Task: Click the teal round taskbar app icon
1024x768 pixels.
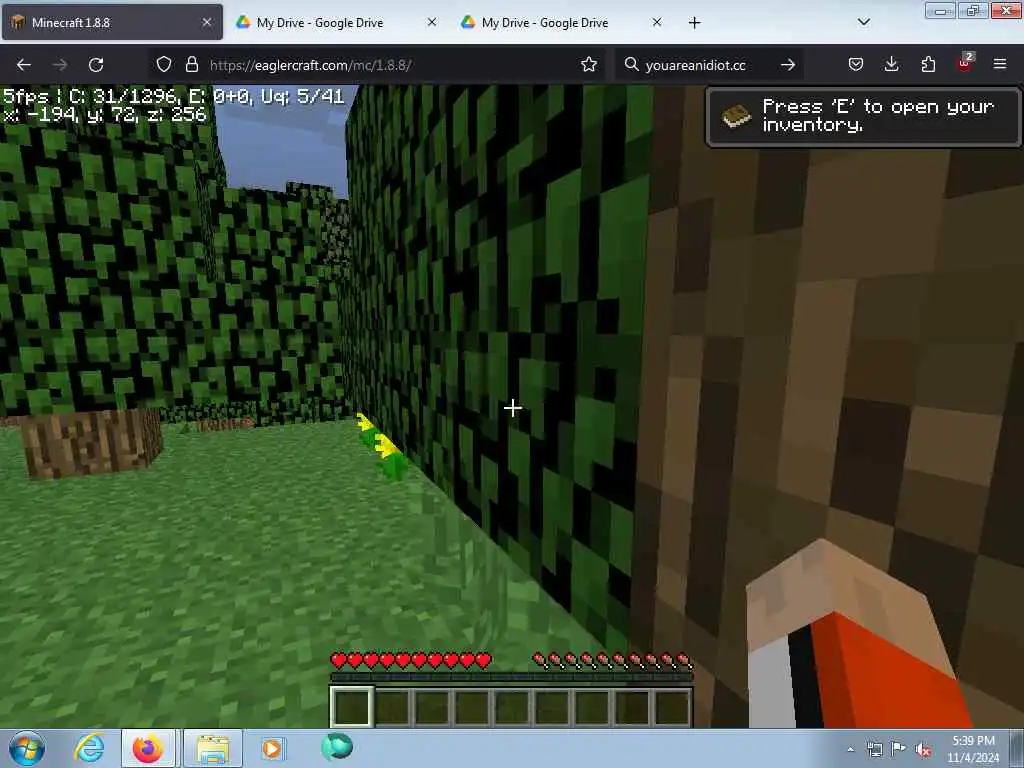Action: pos(337,747)
